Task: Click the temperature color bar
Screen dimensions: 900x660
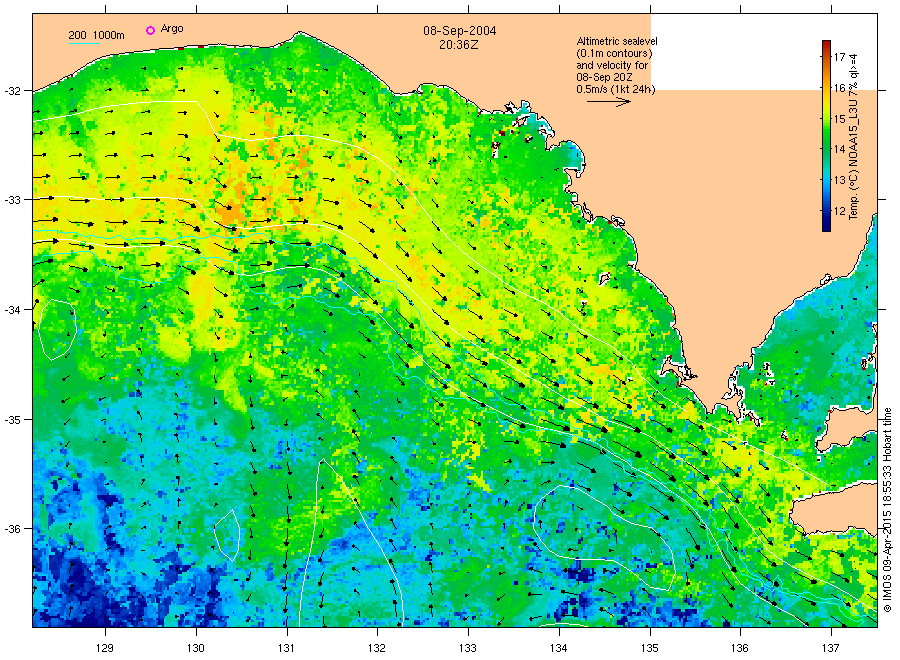Action: point(826,136)
